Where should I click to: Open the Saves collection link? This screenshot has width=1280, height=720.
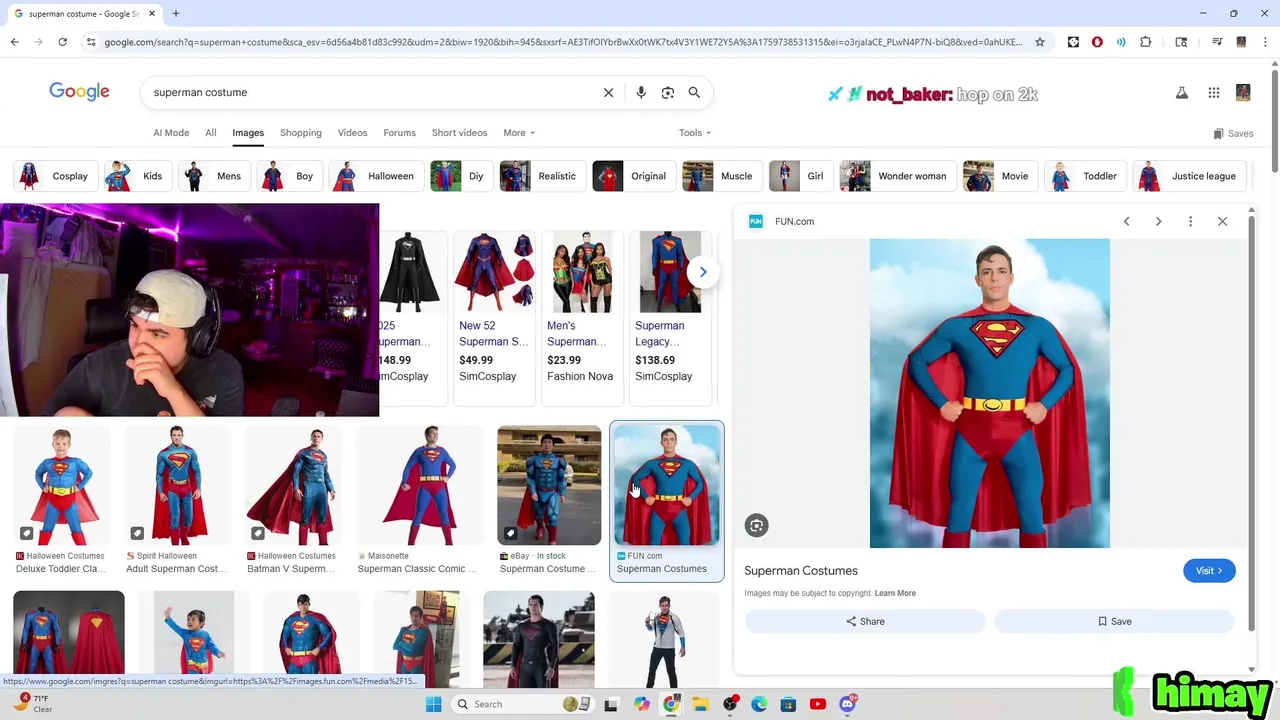(x=1233, y=133)
